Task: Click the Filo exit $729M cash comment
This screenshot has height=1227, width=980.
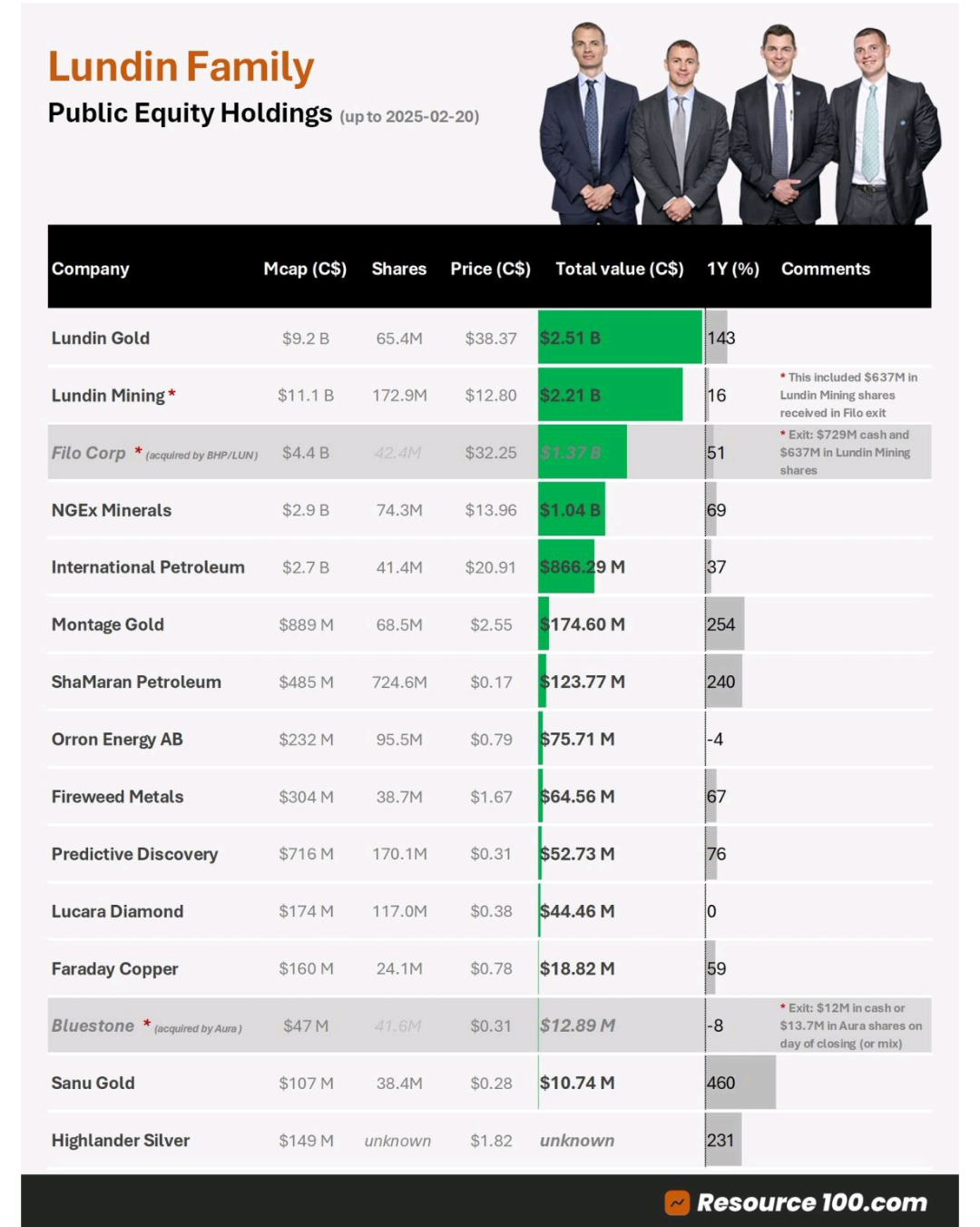Action: click(845, 452)
